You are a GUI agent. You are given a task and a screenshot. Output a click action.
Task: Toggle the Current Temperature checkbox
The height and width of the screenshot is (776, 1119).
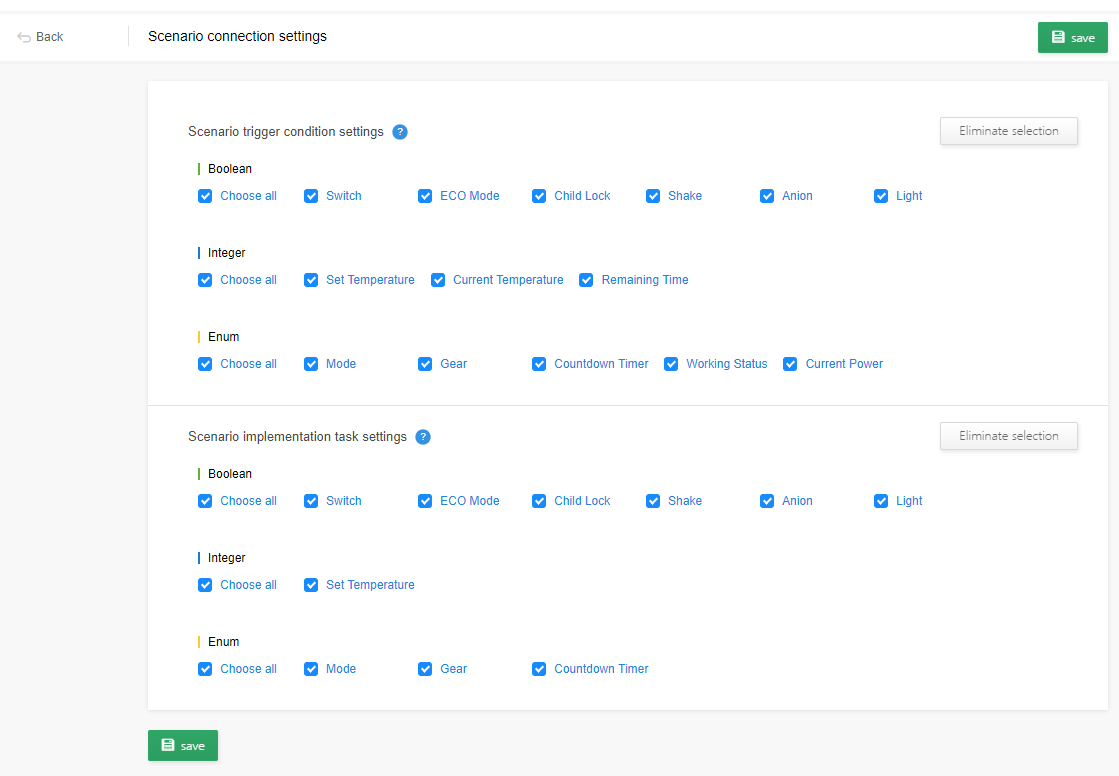tap(437, 280)
